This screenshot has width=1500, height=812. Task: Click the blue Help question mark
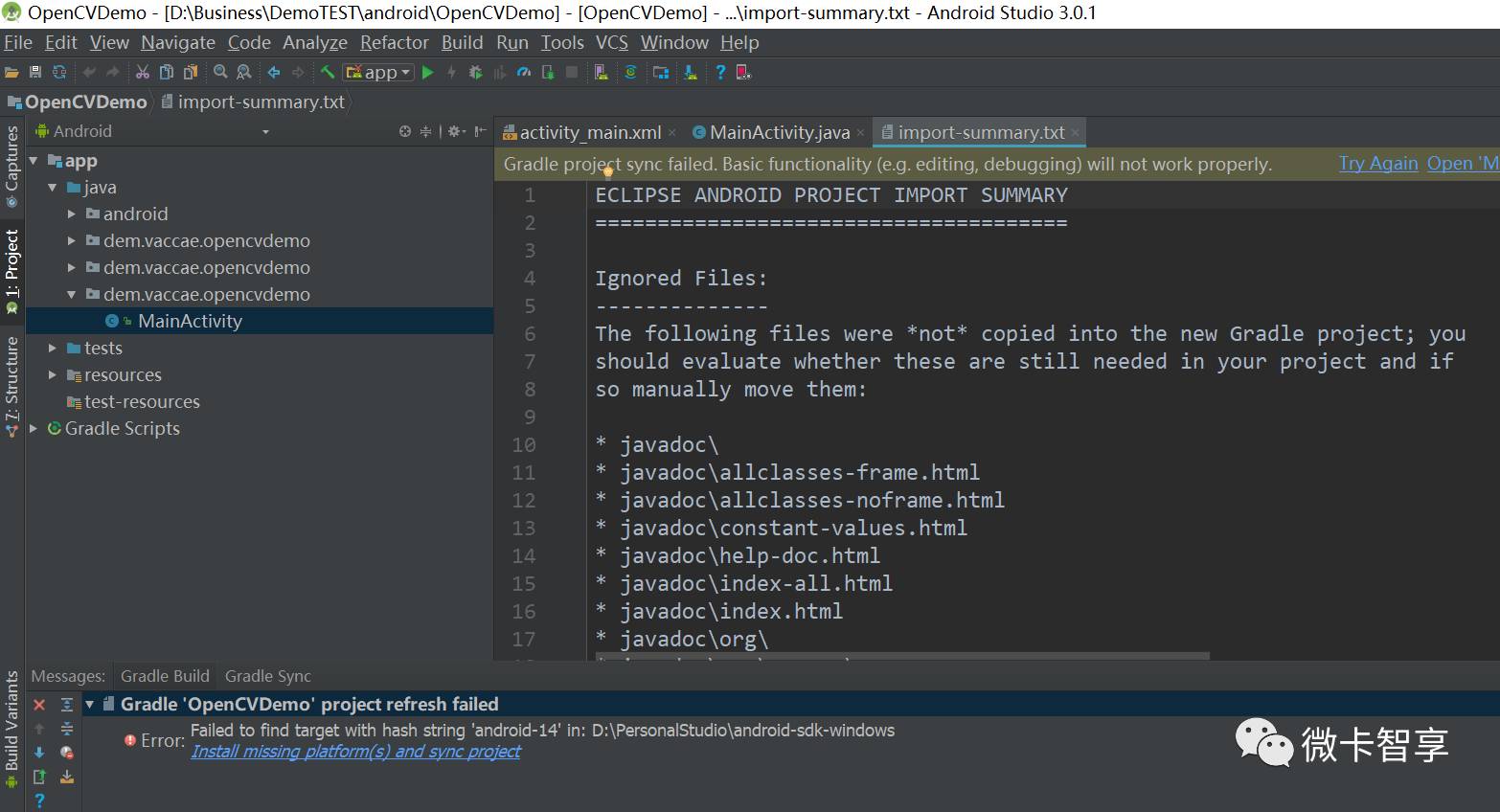pyautogui.click(x=720, y=72)
